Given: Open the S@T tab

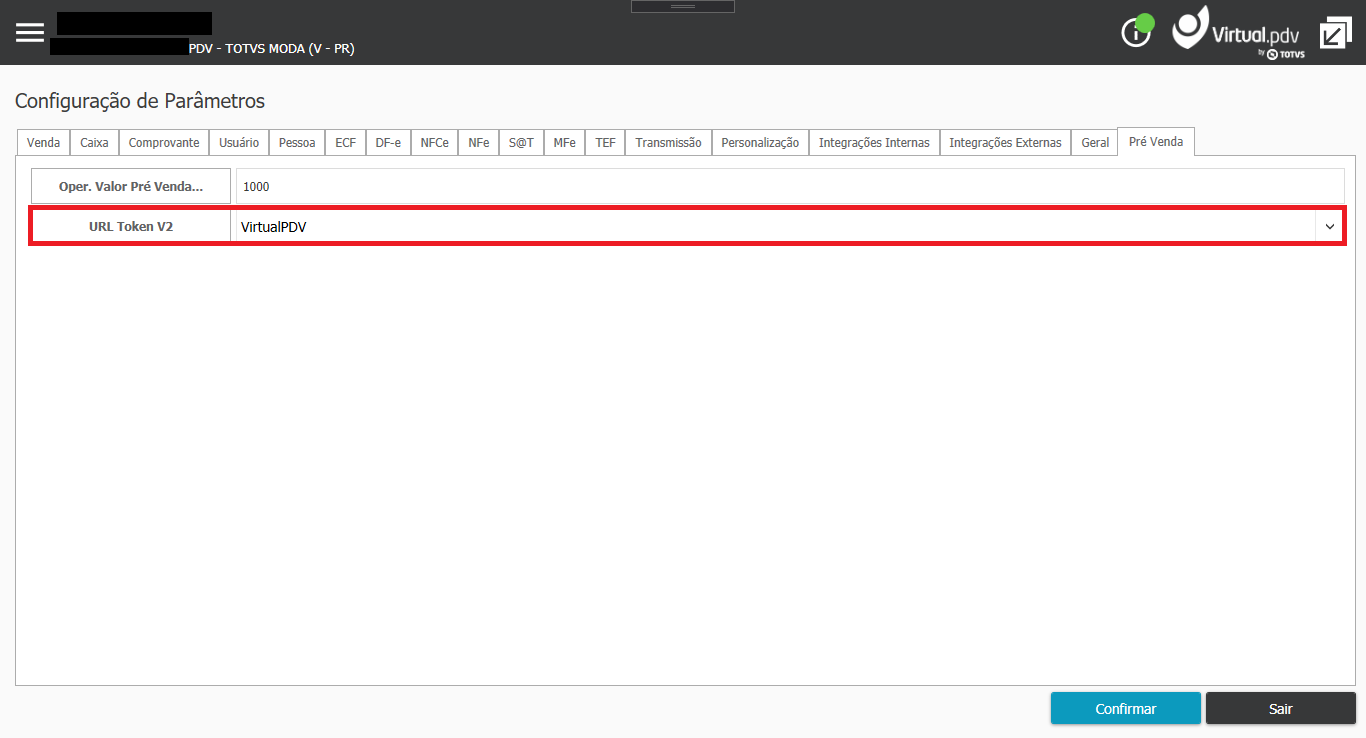Looking at the screenshot, I should click(x=521, y=143).
